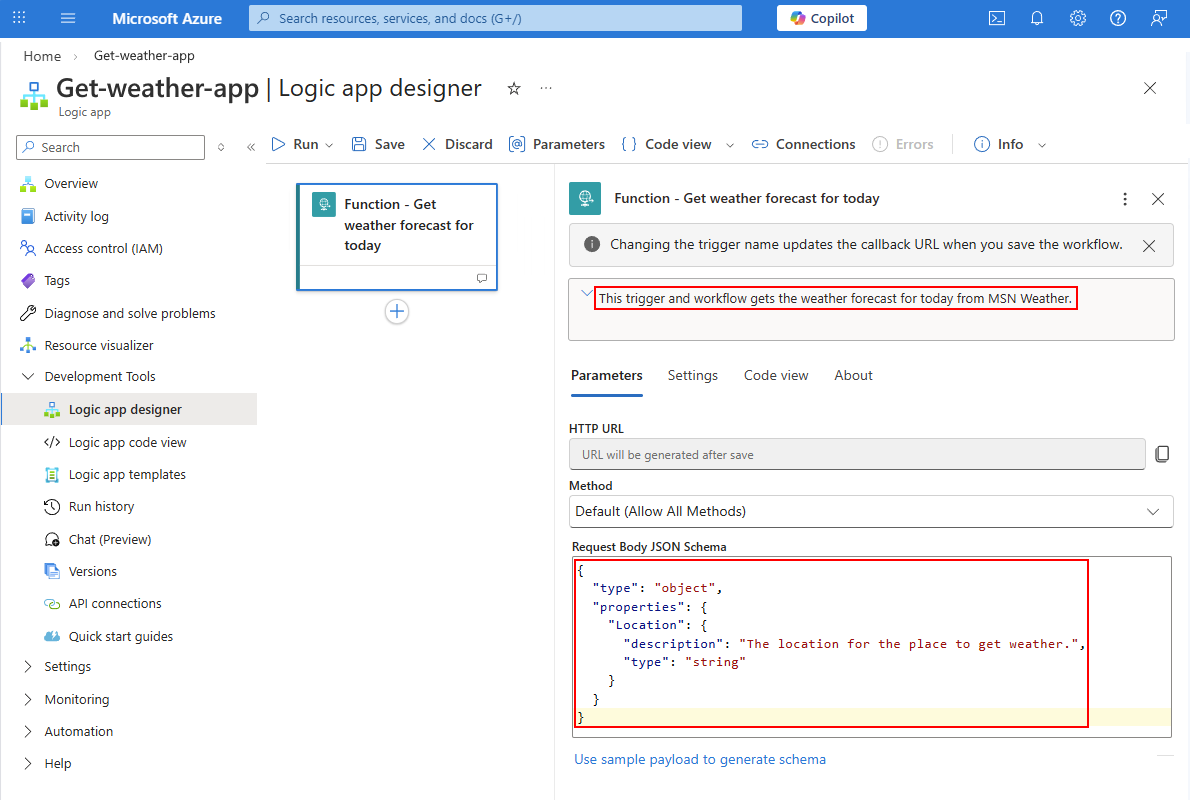Open Run history

[101, 506]
